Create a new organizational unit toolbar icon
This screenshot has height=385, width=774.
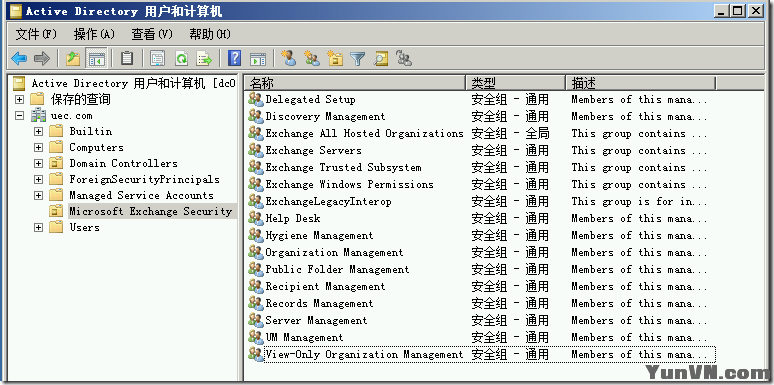[x=335, y=59]
